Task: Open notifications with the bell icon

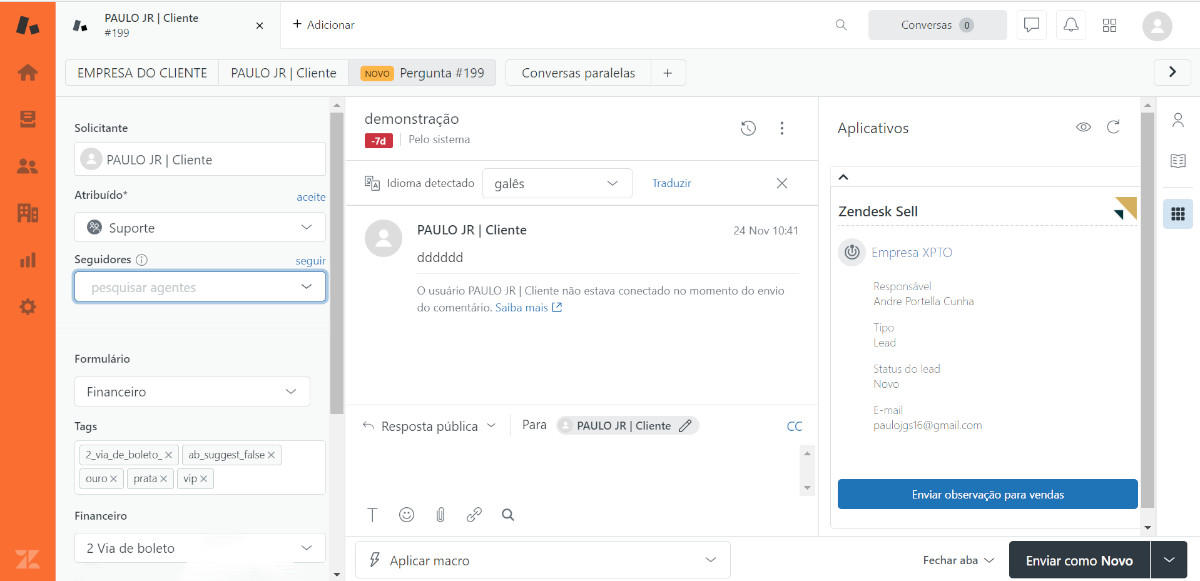Action: tap(1070, 24)
